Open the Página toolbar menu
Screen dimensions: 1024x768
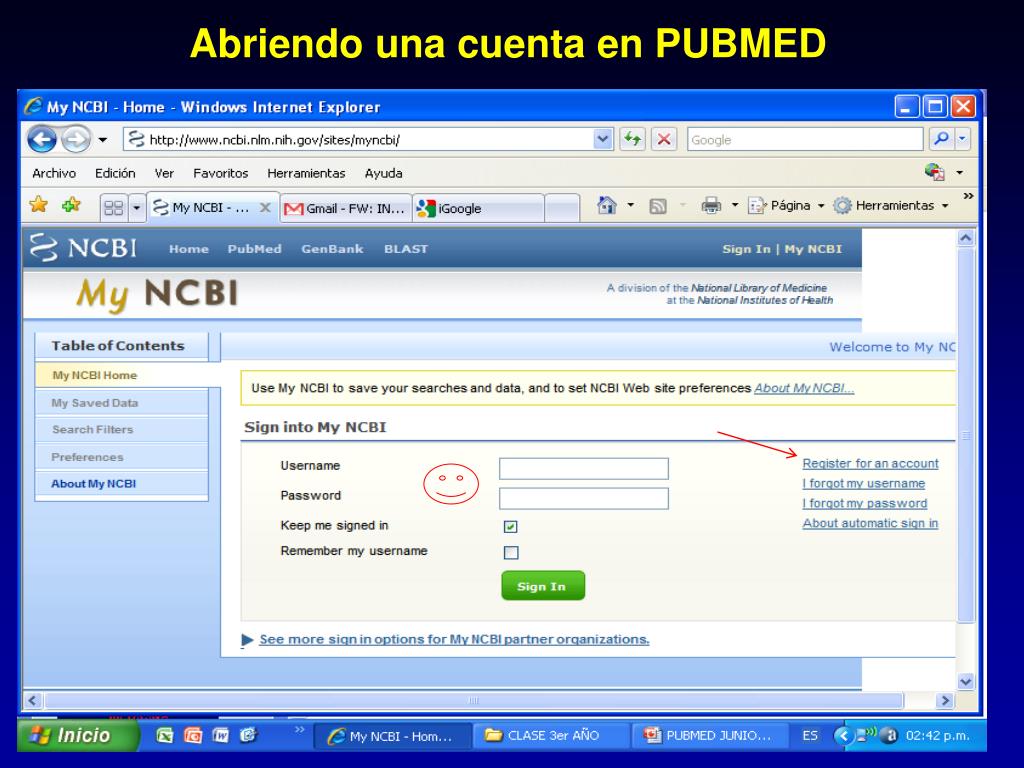click(786, 206)
